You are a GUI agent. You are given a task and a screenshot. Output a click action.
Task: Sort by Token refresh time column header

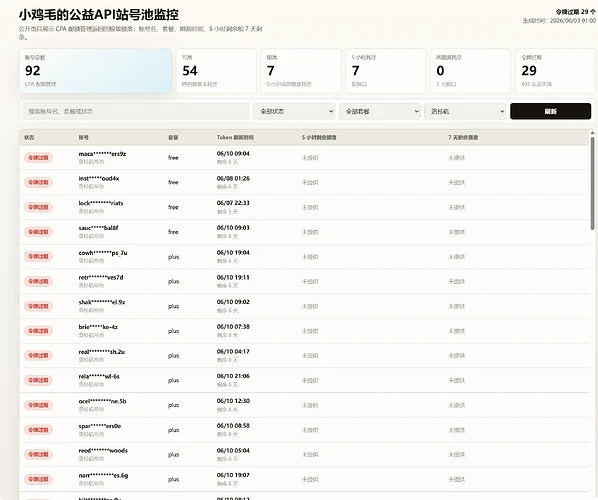pos(235,137)
